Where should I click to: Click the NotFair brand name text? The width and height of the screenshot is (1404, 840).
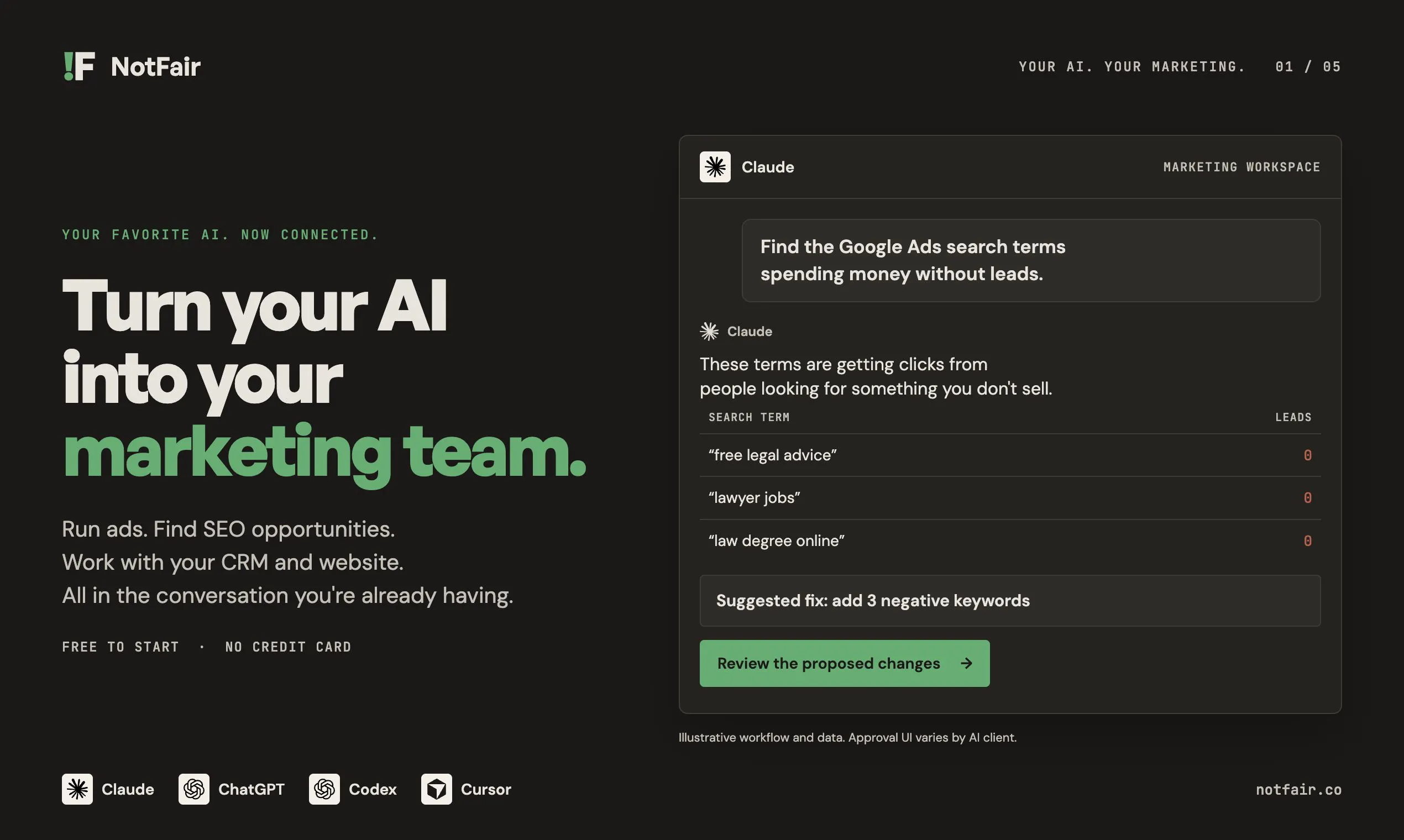coord(156,67)
